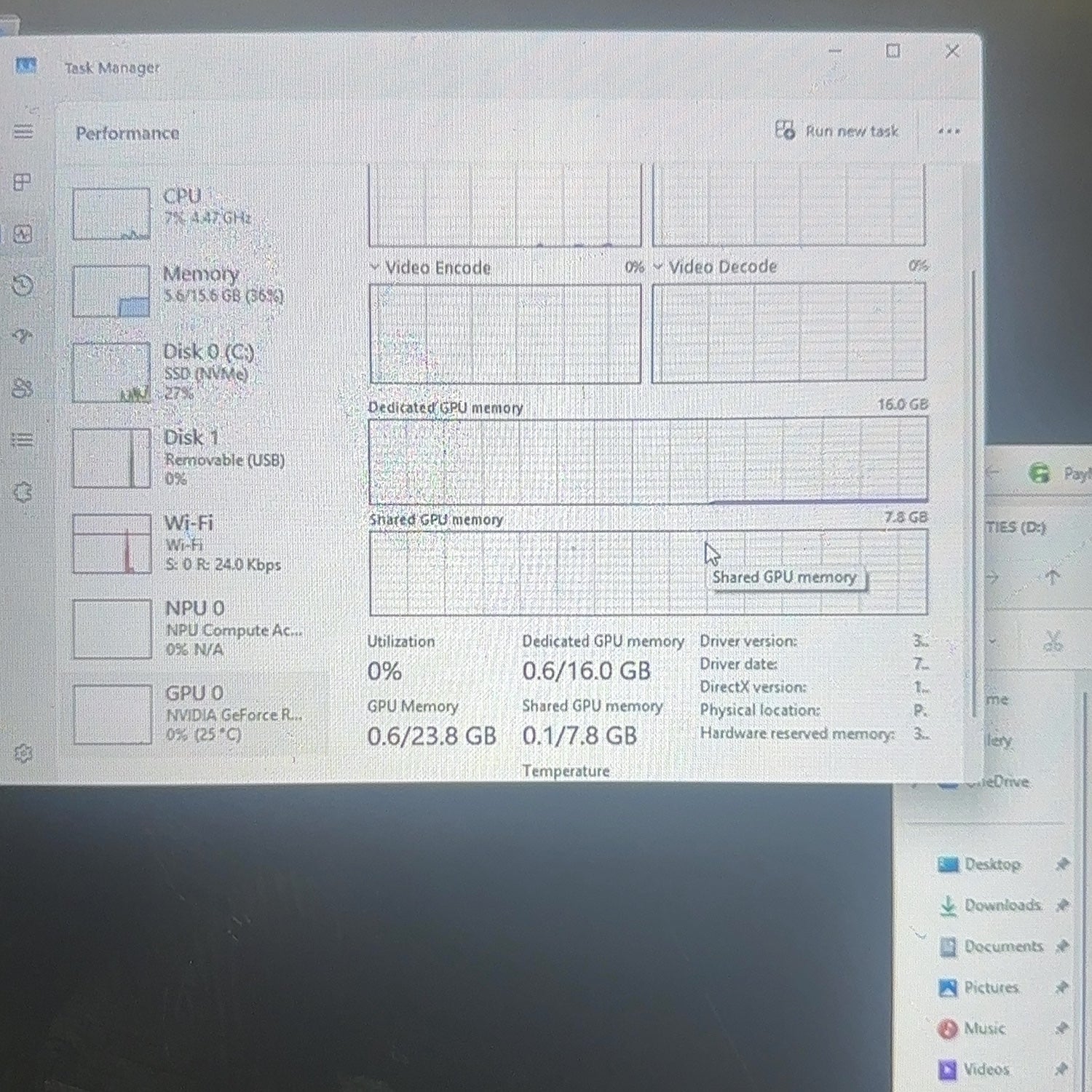Image resolution: width=1092 pixels, height=1092 pixels.
Task: Select Memory in the performance list
Action: 197,291
